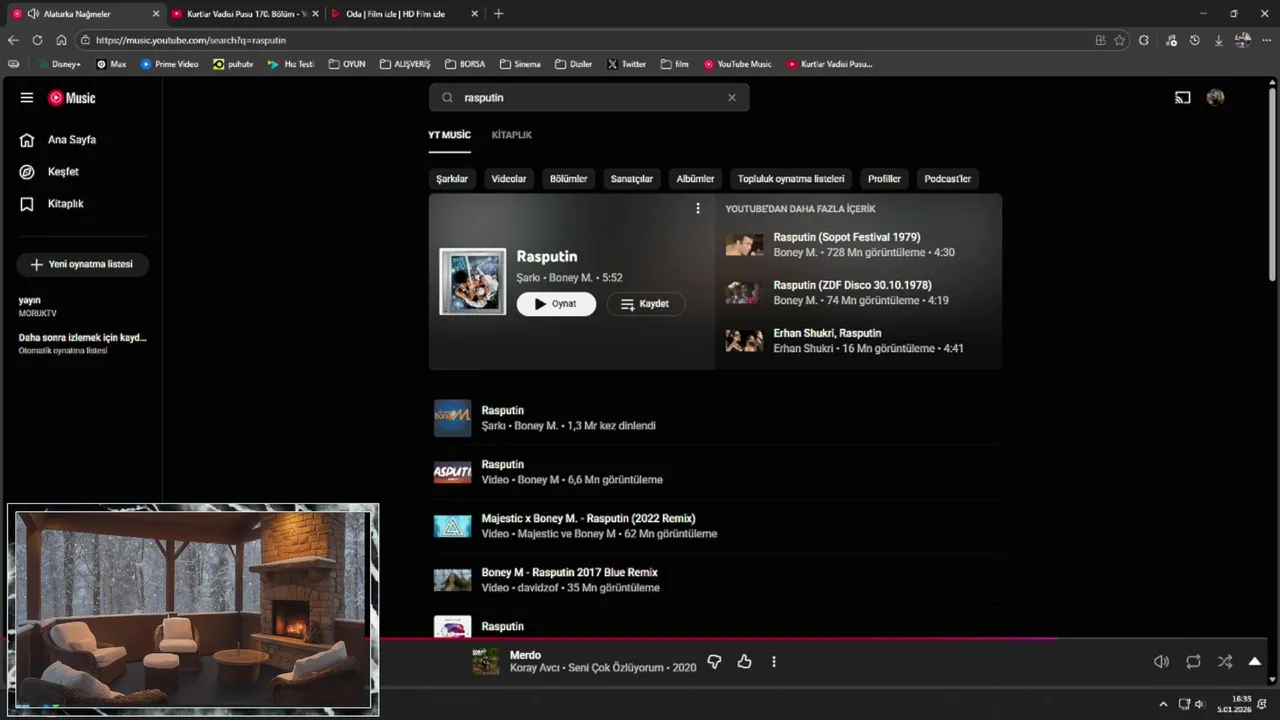The image size is (1280, 720).
Task: Click the Kaydet button for Rasputin
Action: 645,304
